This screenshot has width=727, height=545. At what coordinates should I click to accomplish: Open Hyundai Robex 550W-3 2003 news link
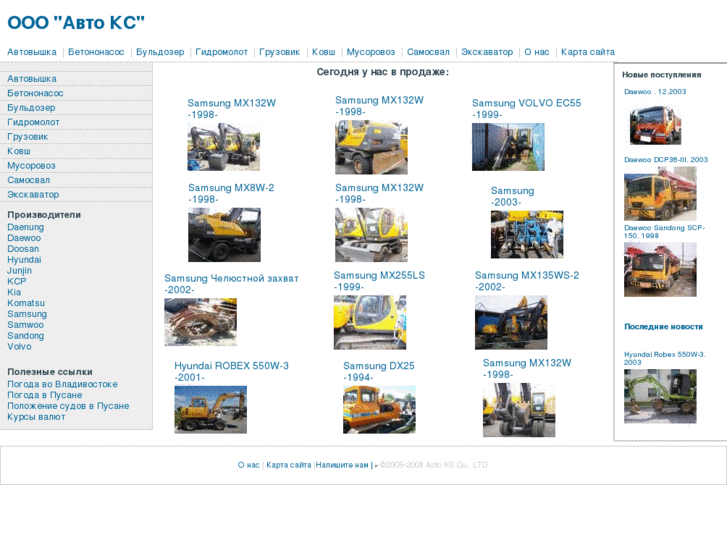[664, 359]
